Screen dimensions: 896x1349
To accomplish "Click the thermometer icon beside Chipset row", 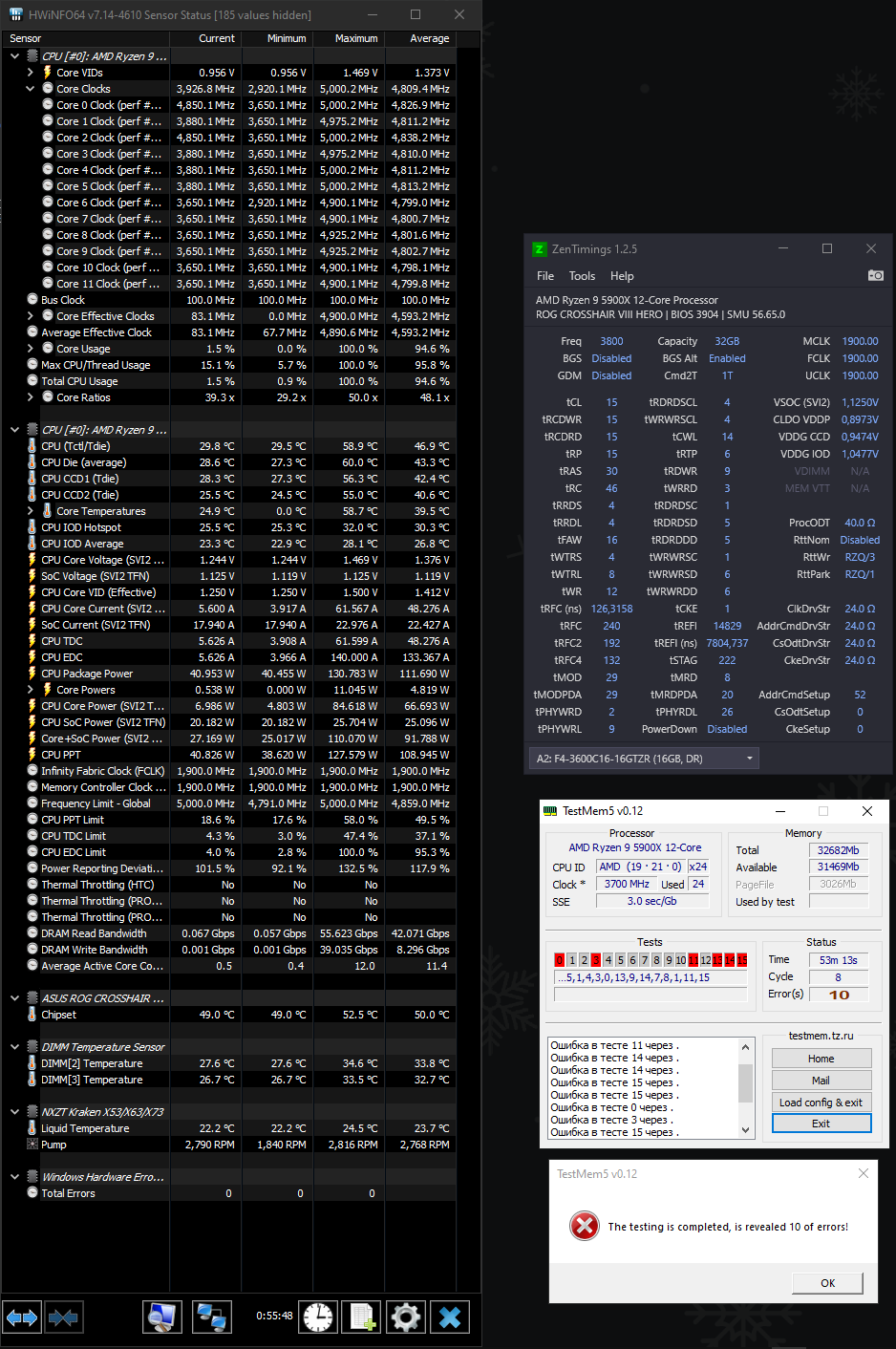I will click(32, 1015).
